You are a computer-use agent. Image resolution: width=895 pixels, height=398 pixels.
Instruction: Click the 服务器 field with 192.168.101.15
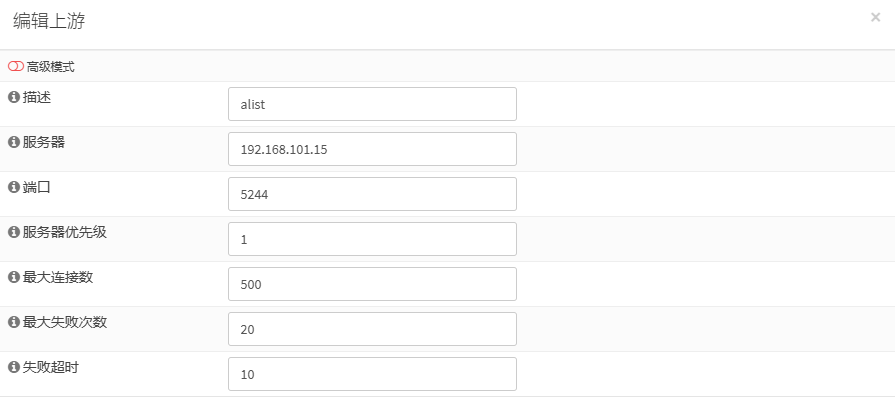(372, 149)
